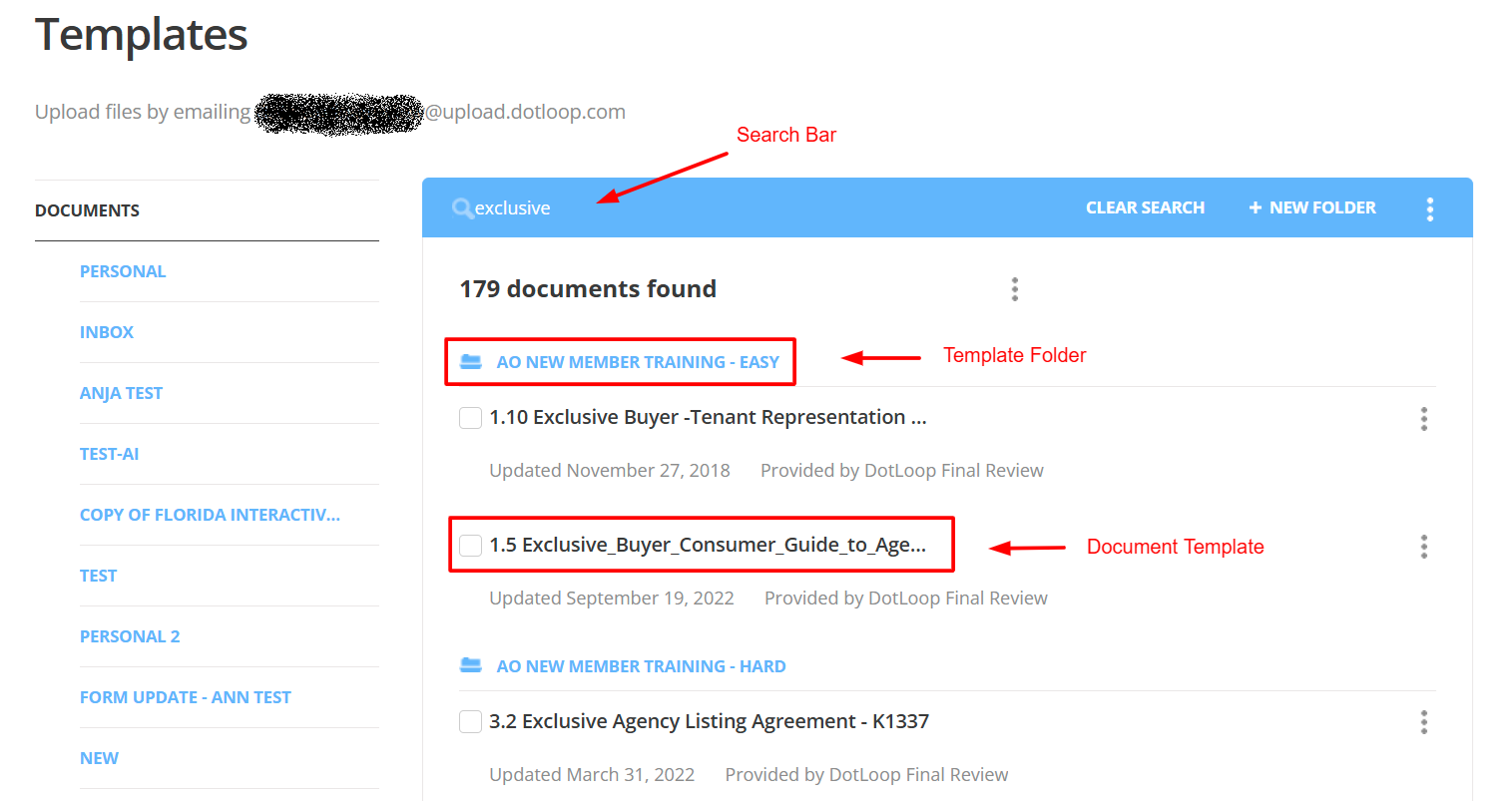The height and width of the screenshot is (801, 1512).
Task: Open the INBOX folder from the sidebar
Action: tap(107, 331)
